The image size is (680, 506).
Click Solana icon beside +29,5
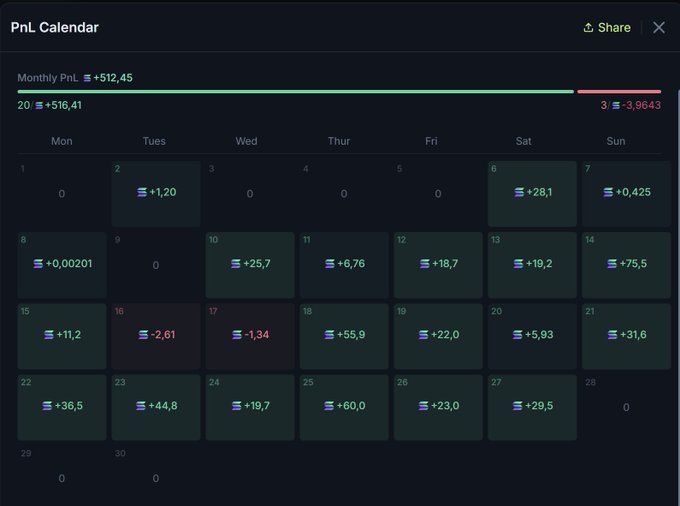[517, 406]
